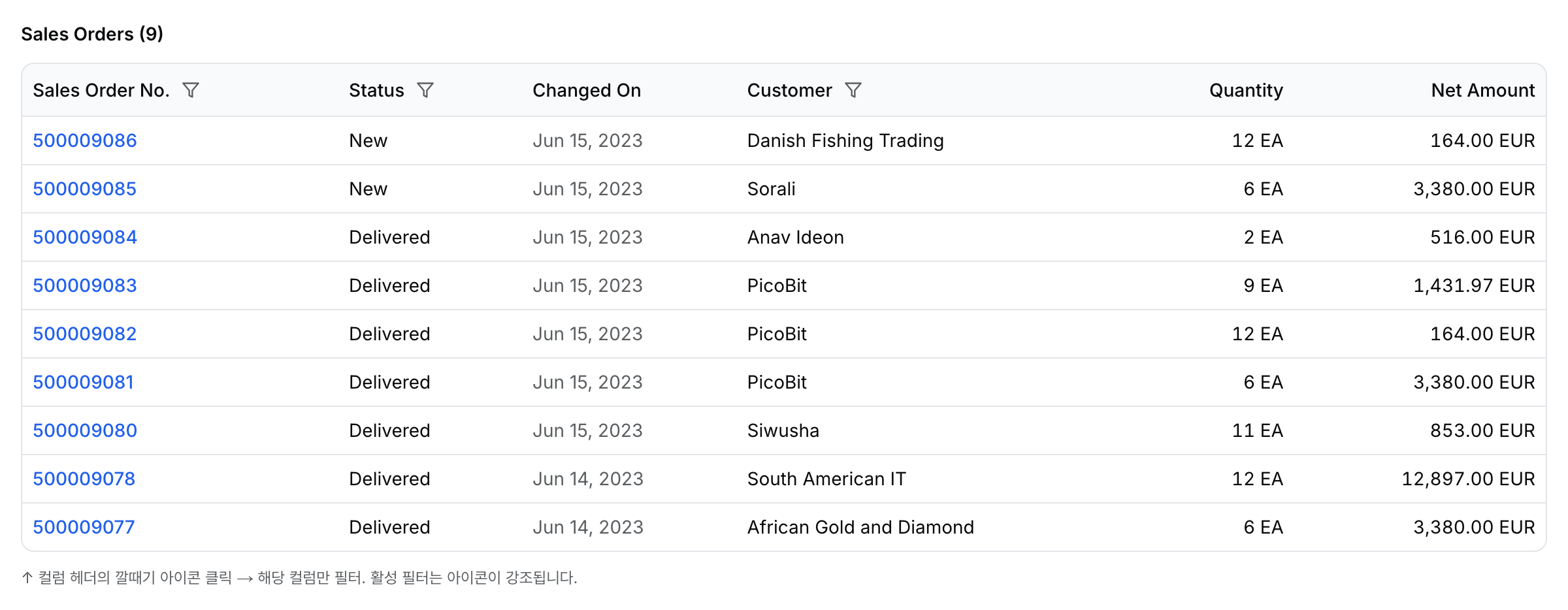Viewport: 1568px width, 610px height.
Task: Open sales order 500009084
Action: coord(85,237)
